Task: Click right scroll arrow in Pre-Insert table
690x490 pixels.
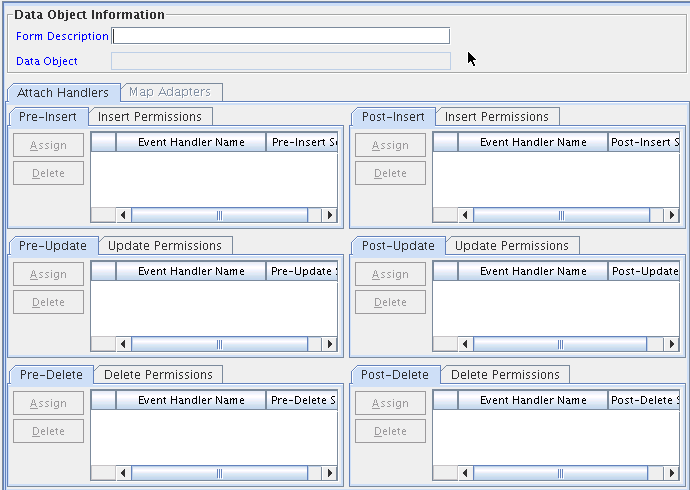Action: tap(329, 215)
